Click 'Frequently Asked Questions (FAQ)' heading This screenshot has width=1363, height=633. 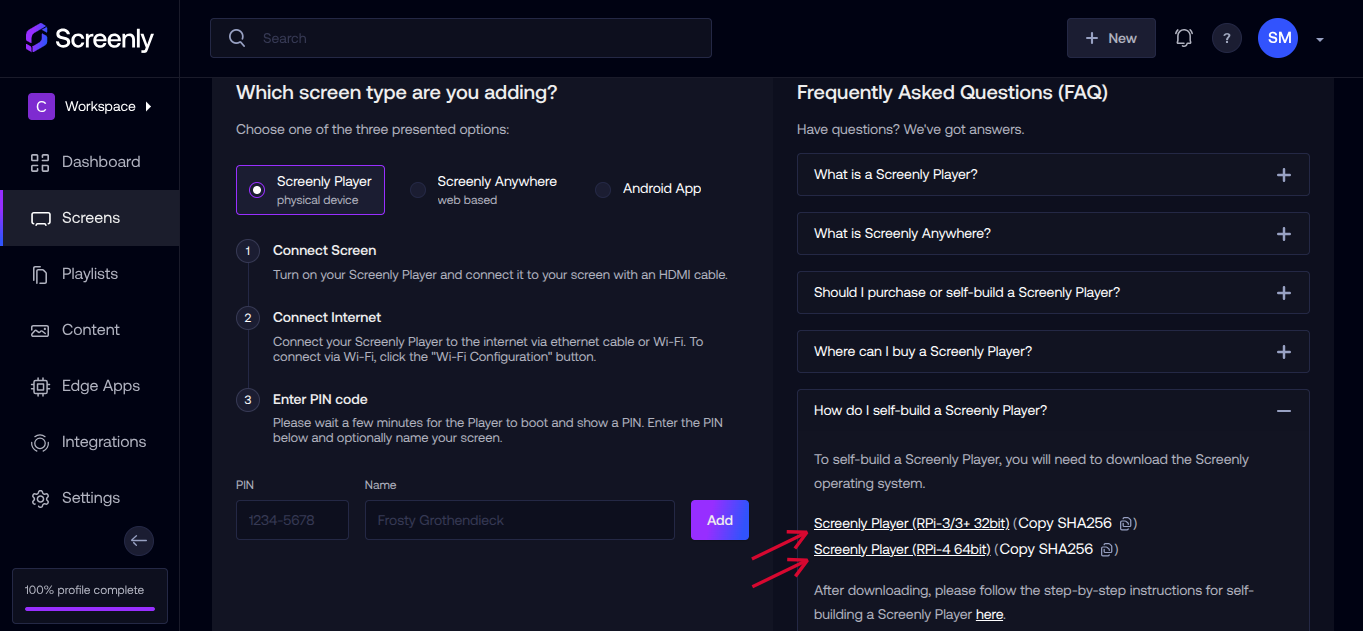952,93
